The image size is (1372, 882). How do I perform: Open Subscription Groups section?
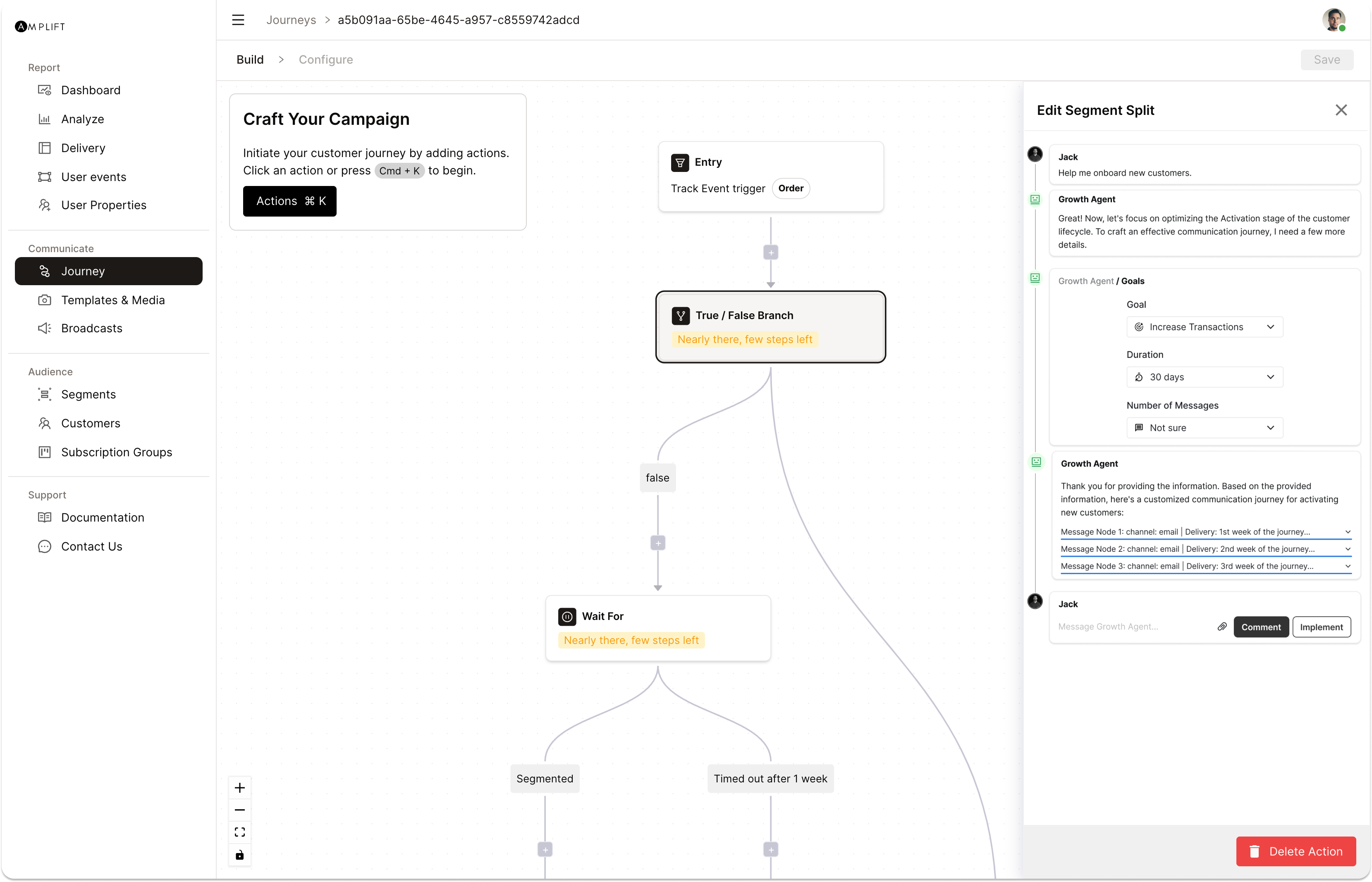click(116, 452)
